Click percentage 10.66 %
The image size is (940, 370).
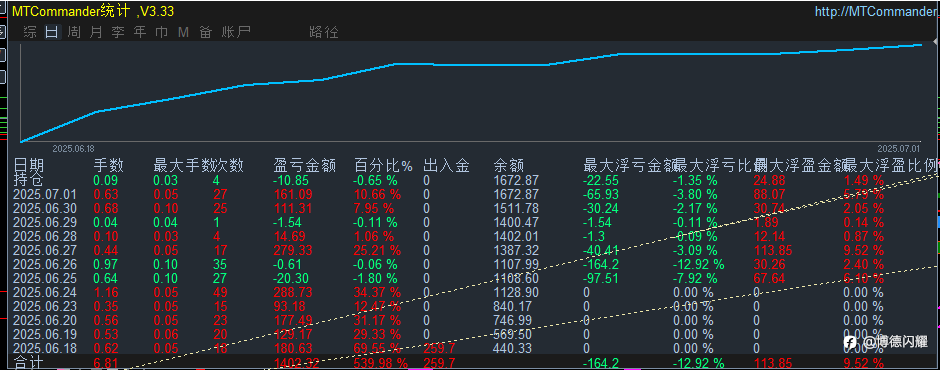point(377,194)
